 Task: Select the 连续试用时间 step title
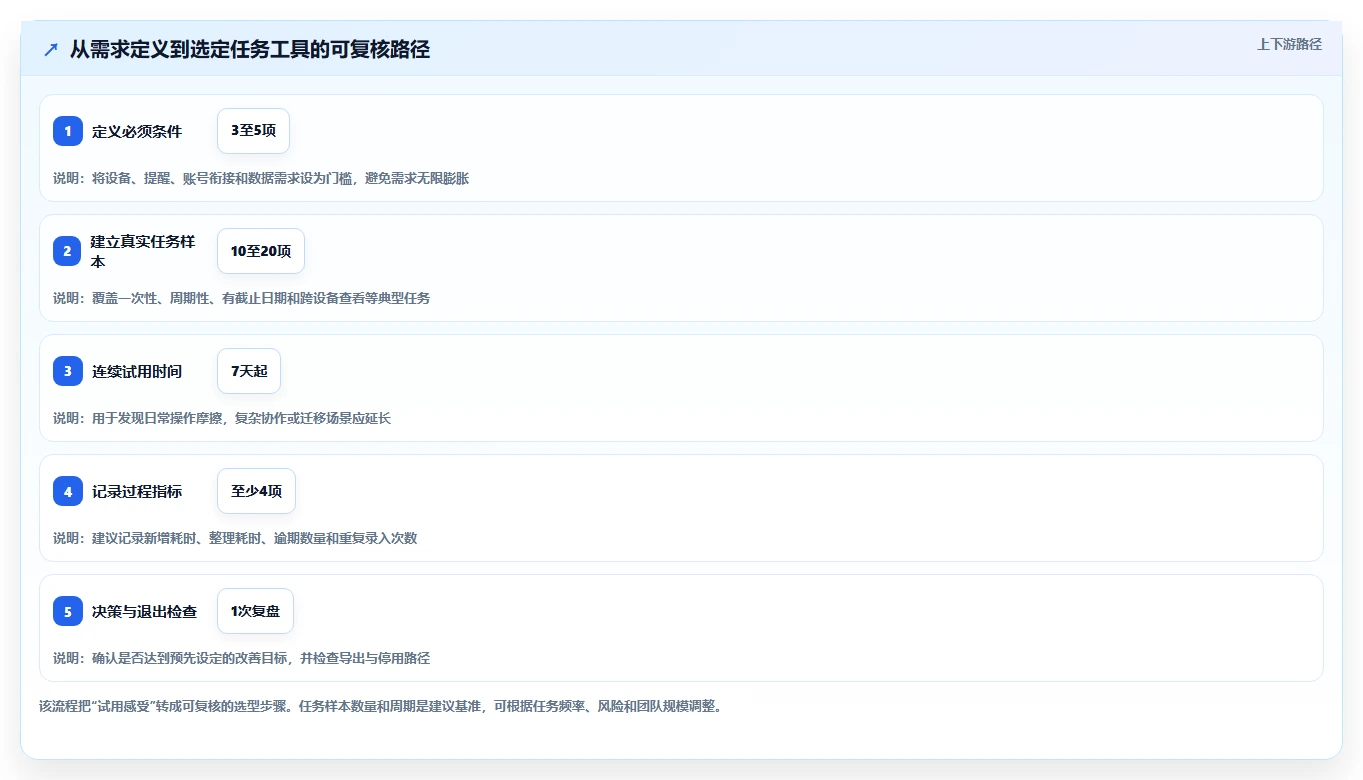[137, 371]
